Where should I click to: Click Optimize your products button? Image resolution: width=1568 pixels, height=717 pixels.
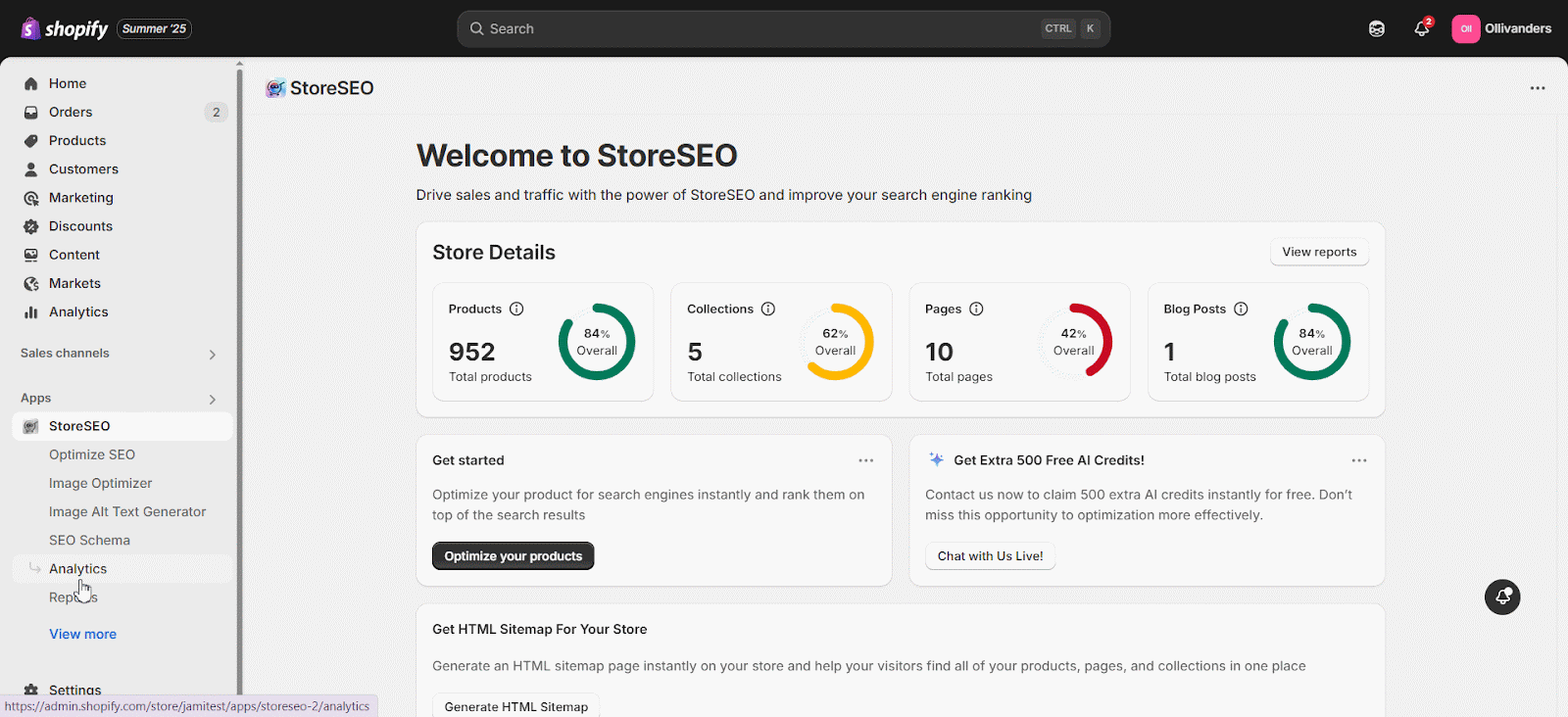coord(513,555)
